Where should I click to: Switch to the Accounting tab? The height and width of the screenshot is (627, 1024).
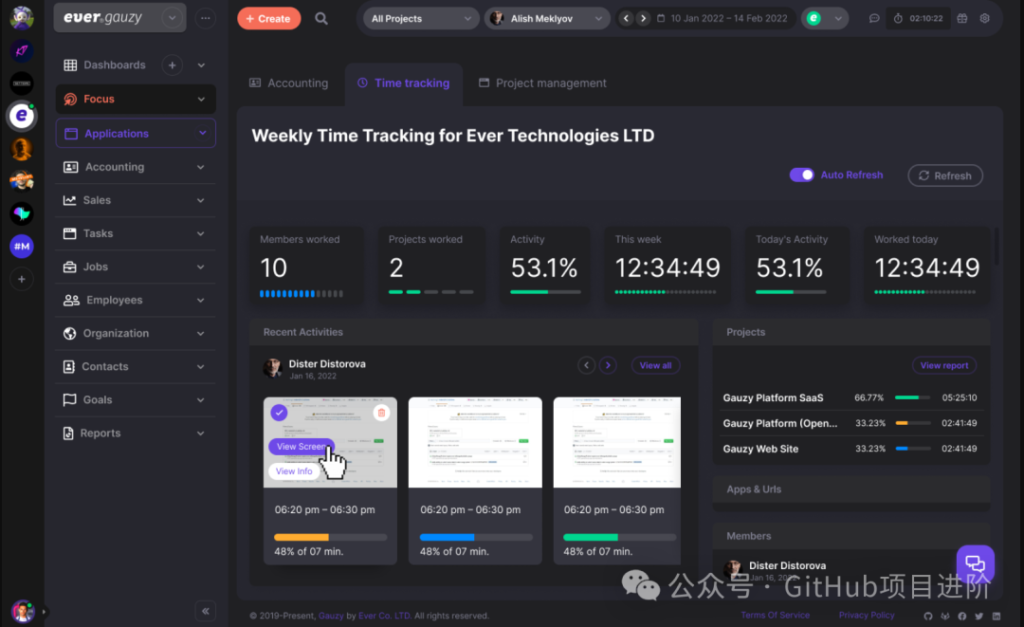tap(289, 83)
